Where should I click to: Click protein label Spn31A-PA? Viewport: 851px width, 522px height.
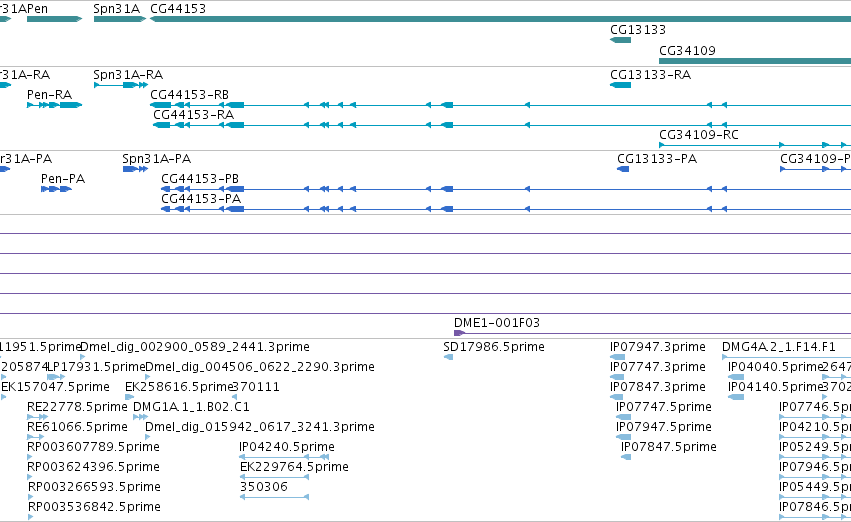(x=156, y=159)
